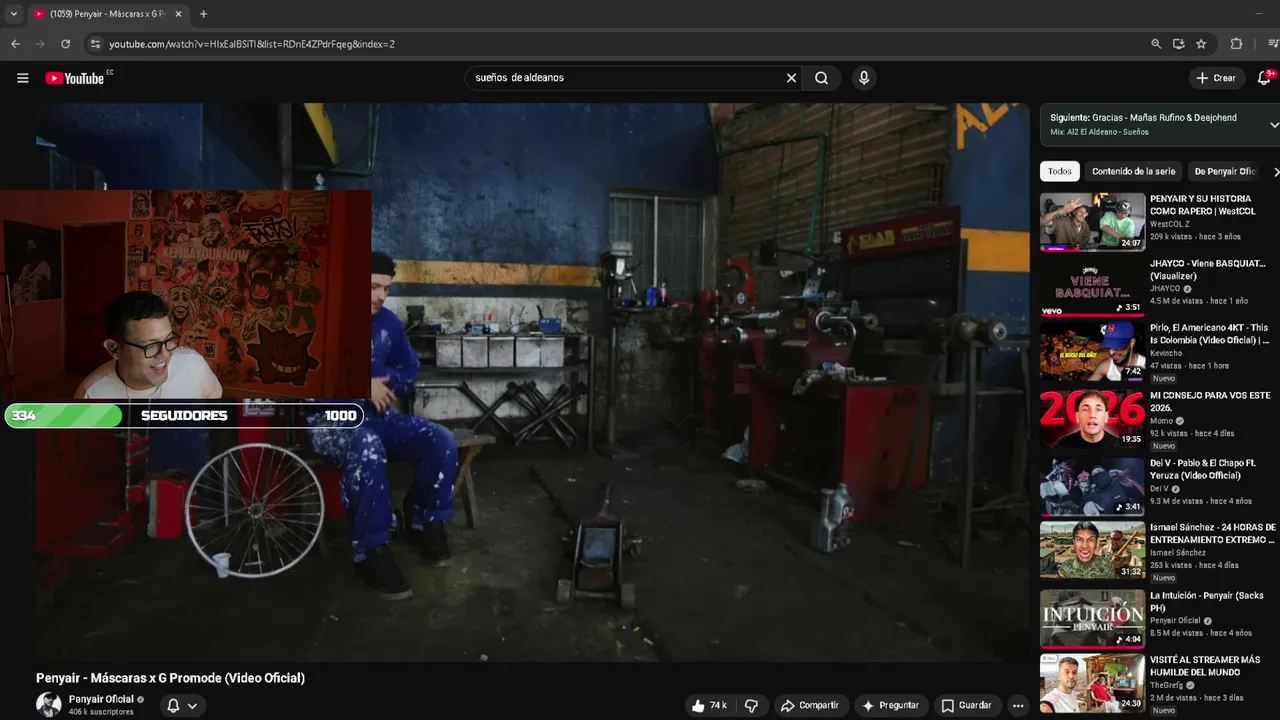
Task: Open JHAYCO Viene BASQUIAT thumbnail
Action: [x=1092, y=286]
